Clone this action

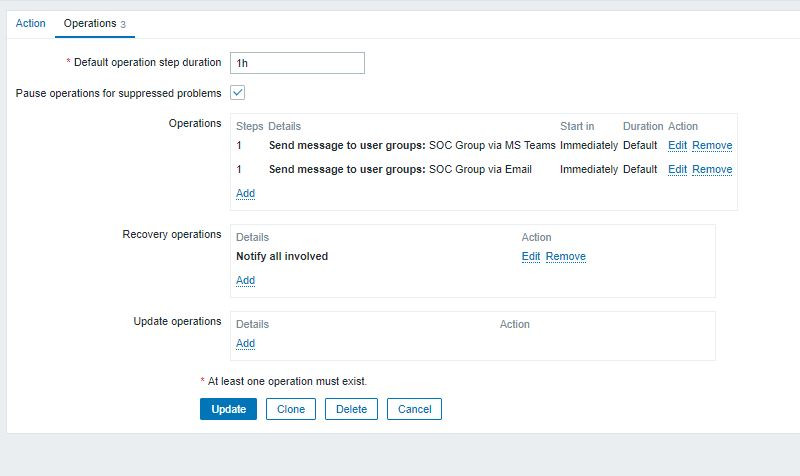(291, 409)
